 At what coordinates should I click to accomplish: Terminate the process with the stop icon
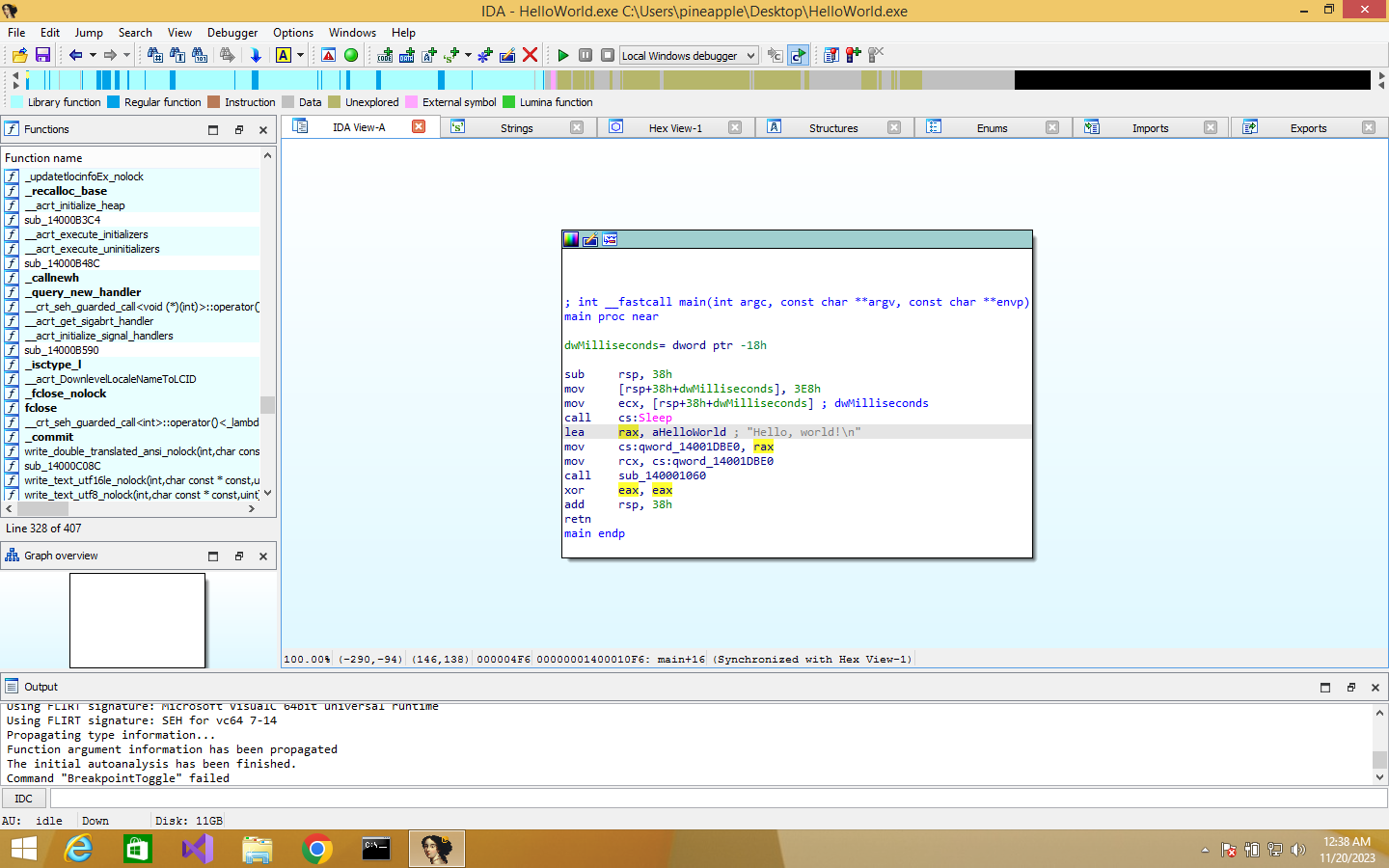coord(608,55)
